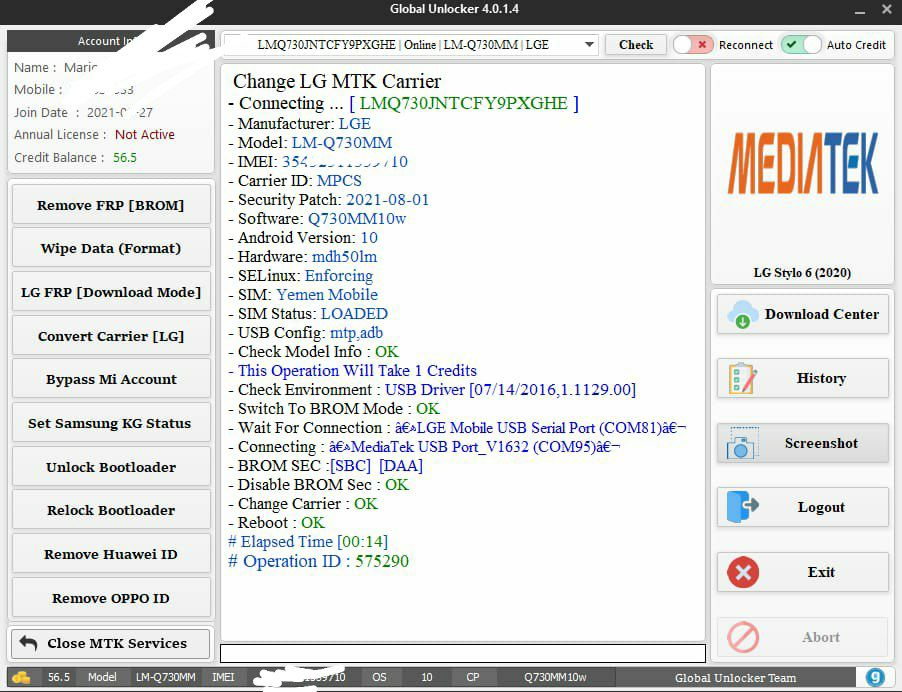The height and width of the screenshot is (692, 902).
Task: Click the LGE Mobile USB Serial Port (COM81) text
Action: point(539,428)
